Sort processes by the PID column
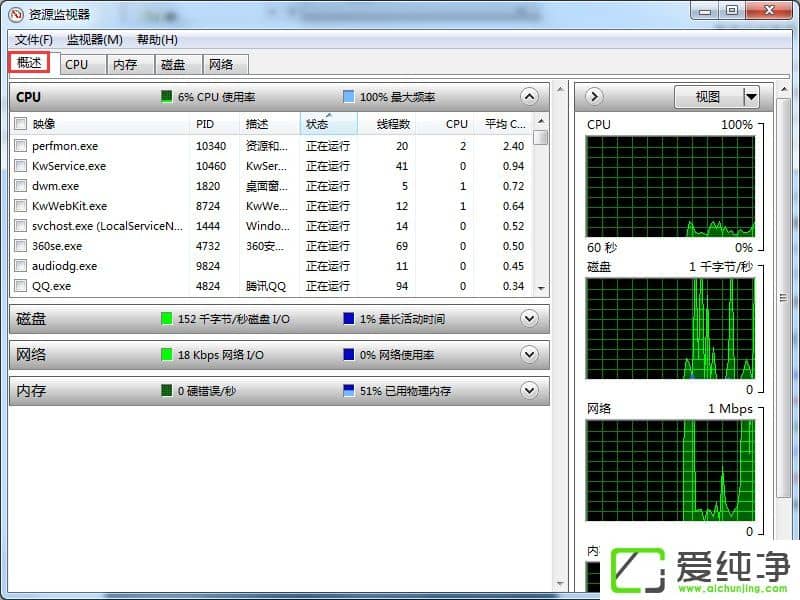This screenshot has width=800, height=600. [x=207, y=123]
